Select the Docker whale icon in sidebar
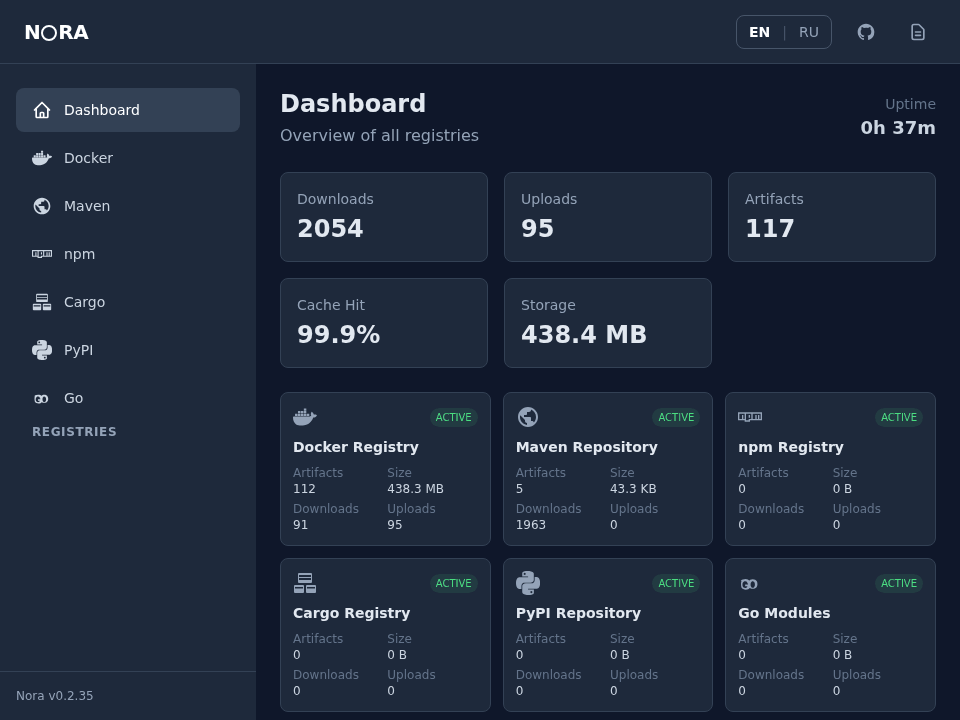This screenshot has width=960, height=720. click(42, 158)
